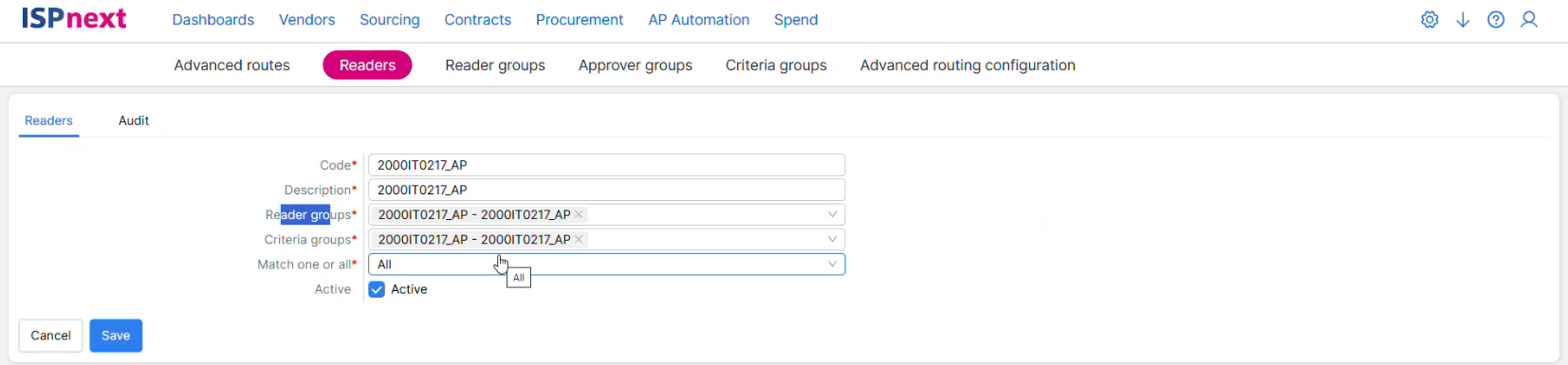Viewport: 1568px width, 365px height.
Task: Go to Advanced routes
Action: [232, 65]
